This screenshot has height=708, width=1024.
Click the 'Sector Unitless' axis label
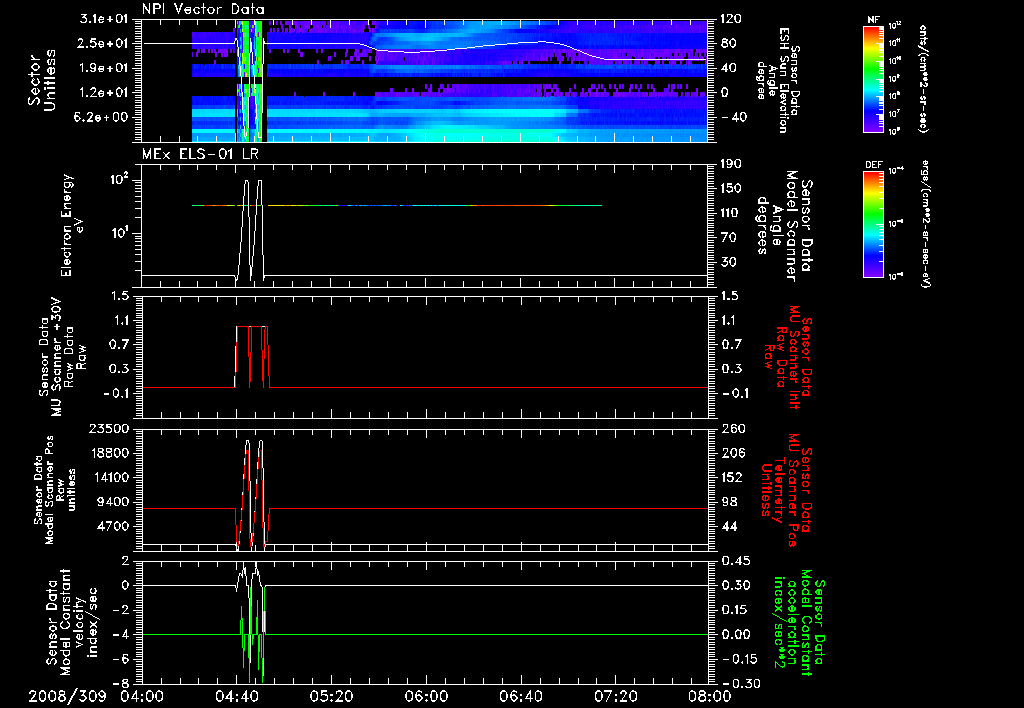(42, 80)
